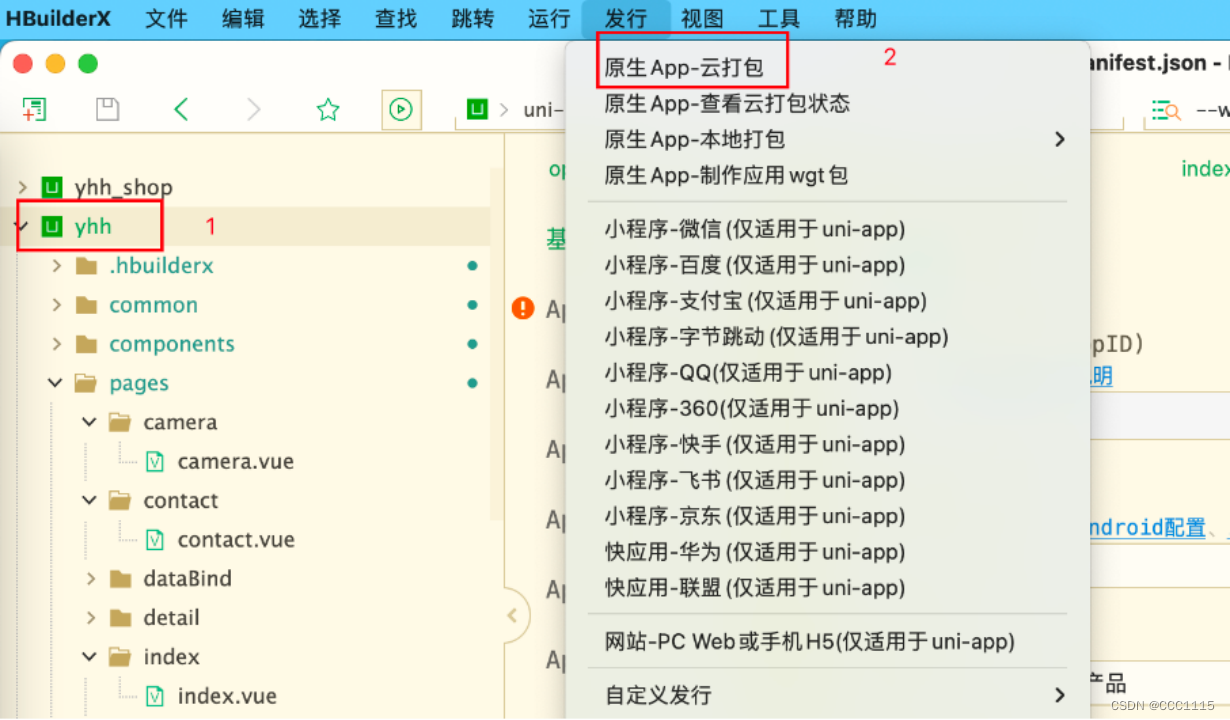1230x720 pixels.
Task: Open the 跳转 menu
Action: 473,18
